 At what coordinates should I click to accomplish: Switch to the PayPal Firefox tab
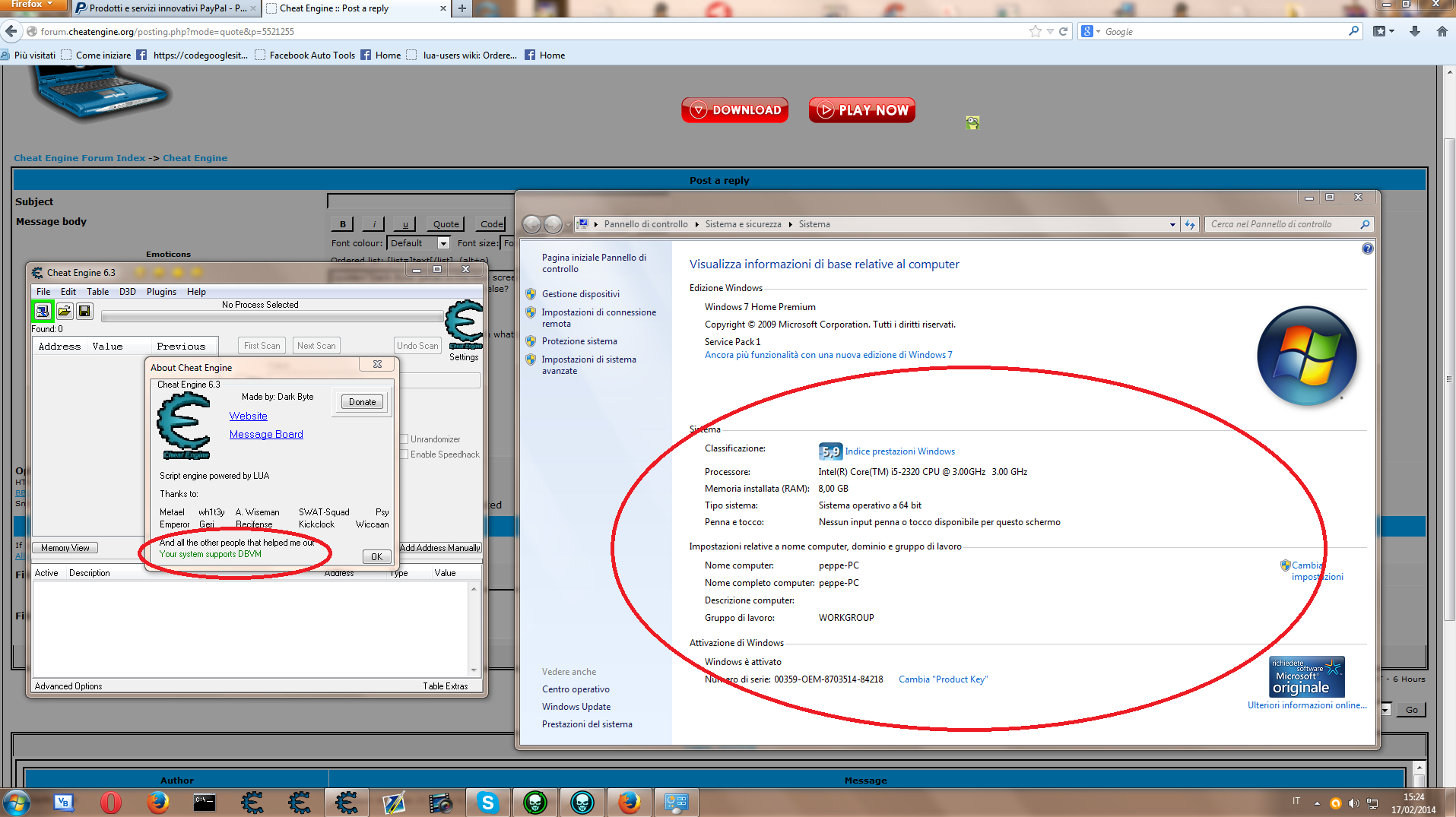(167, 8)
